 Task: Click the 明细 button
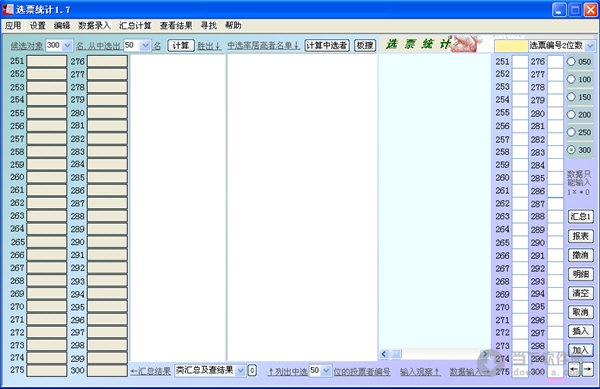(x=580, y=274)
